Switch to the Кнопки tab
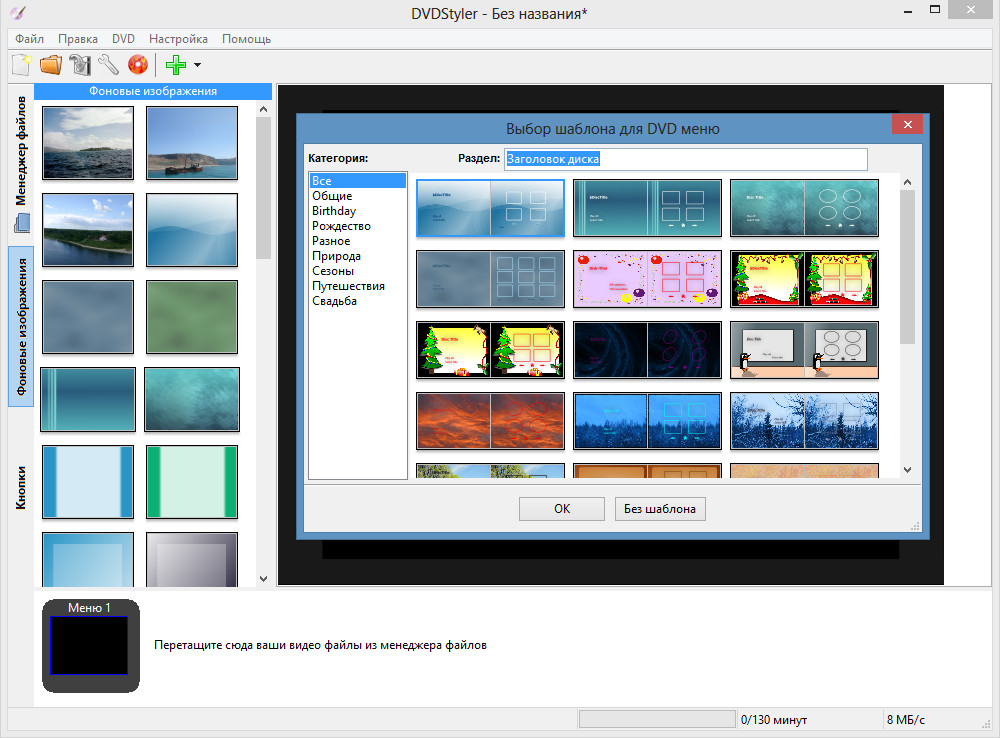The height and width of the screenshot is (738, 1000). point(21,486)
